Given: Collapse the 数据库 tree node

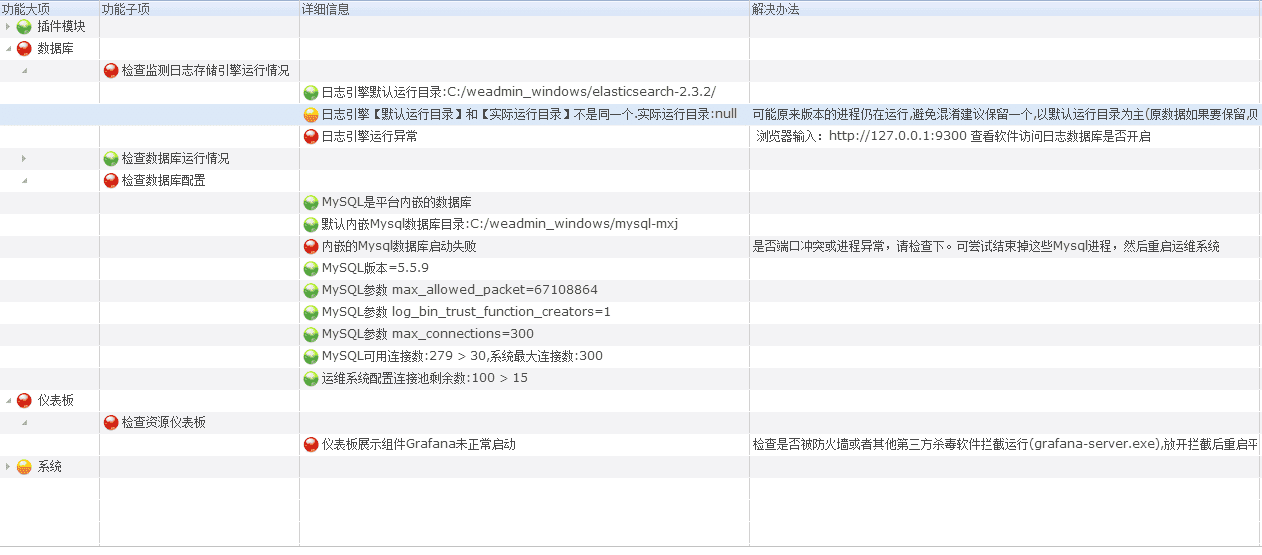Looking at the screenshot, I should tap(9, 49).
